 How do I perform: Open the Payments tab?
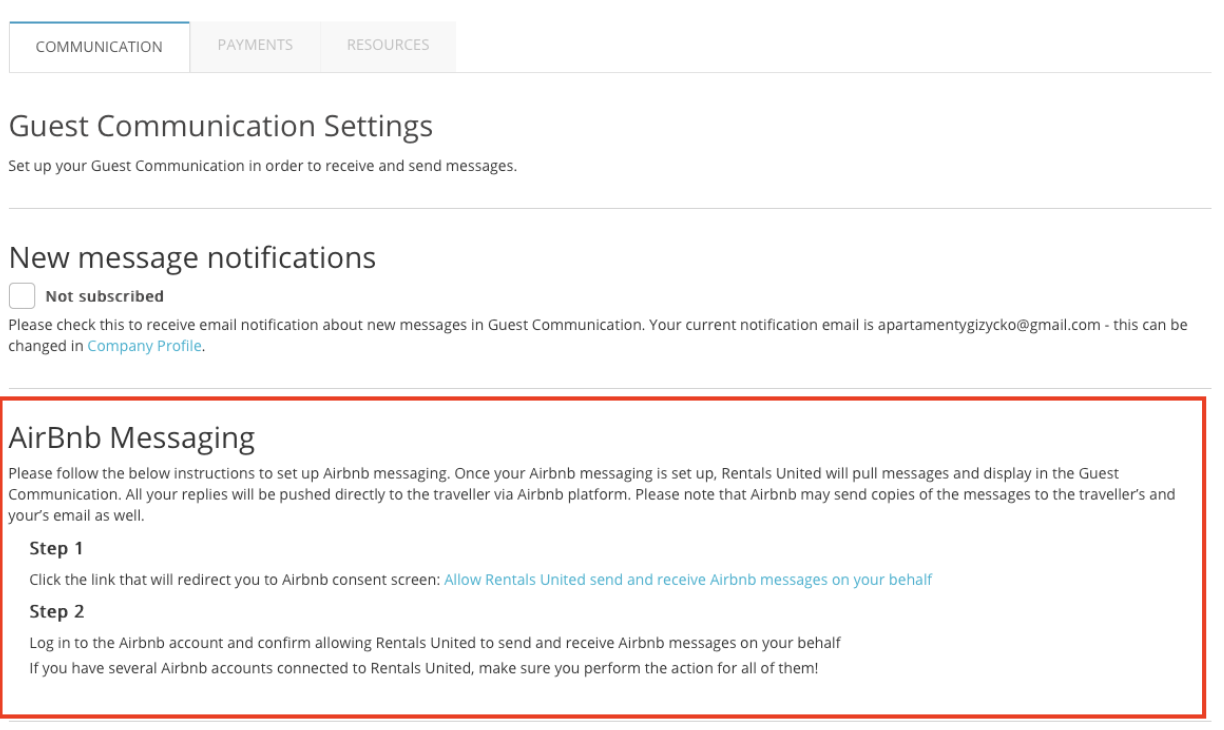[x=255, y=45]
